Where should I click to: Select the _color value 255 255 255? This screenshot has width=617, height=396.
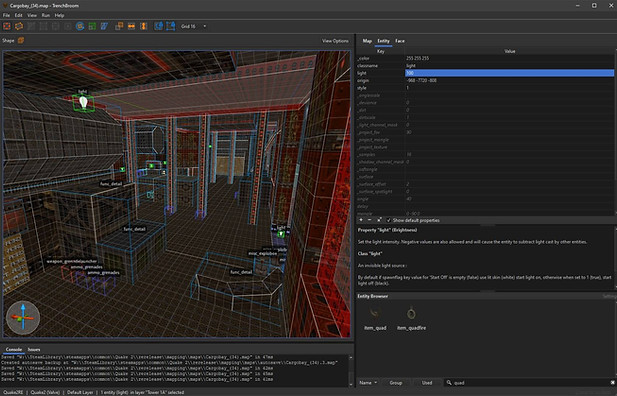click(417, 58)
